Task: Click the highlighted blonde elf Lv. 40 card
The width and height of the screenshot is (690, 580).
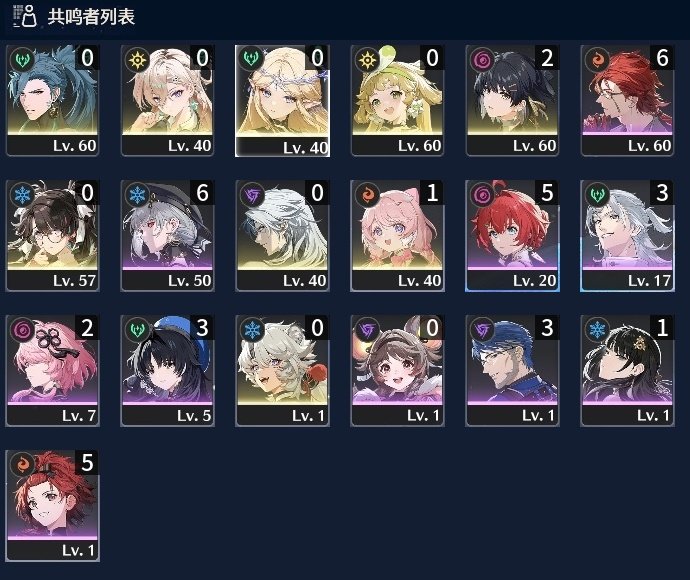Action: (x=282, y=101)
